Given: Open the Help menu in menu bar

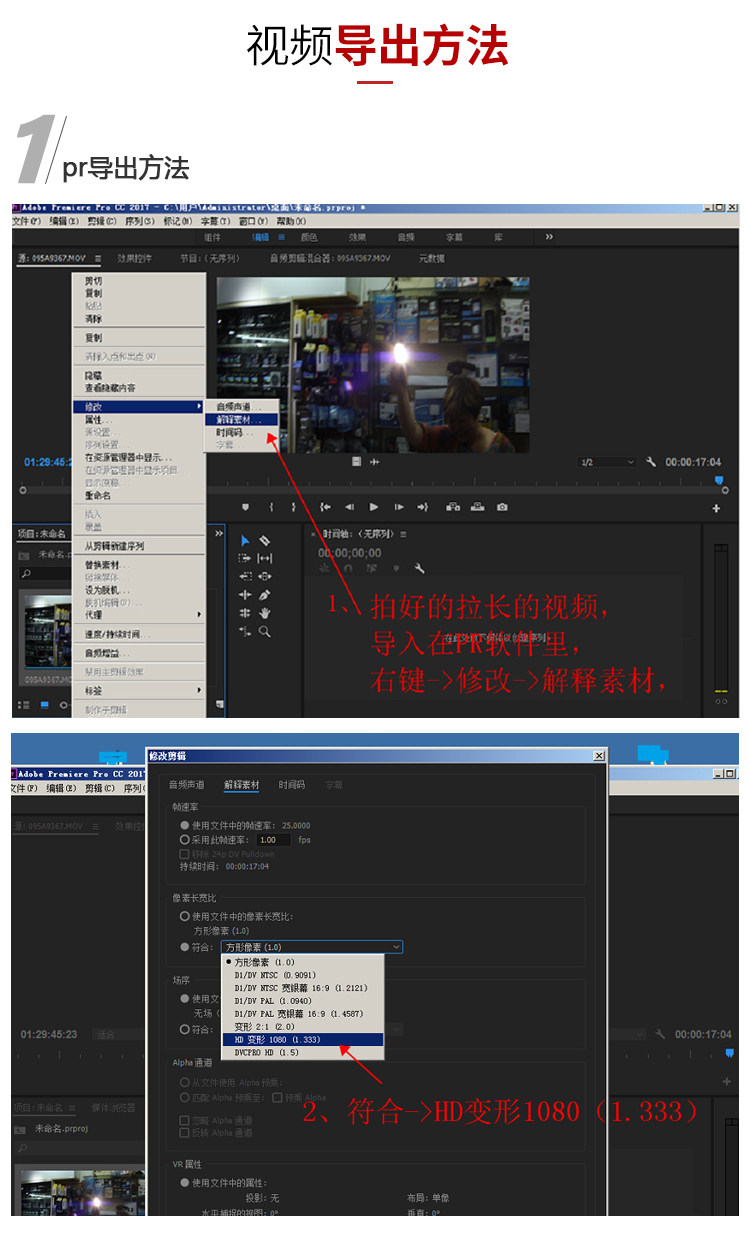Looking at the screenshot, I should coord(292,221).
